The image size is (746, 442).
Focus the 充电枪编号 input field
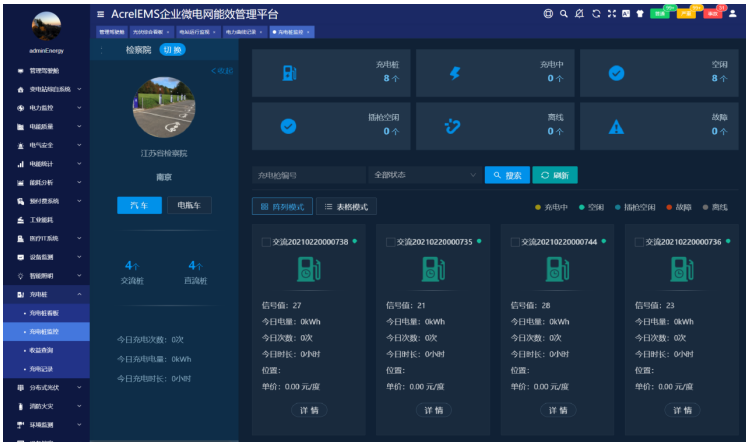pyautogui.click(x=309, y=175)
